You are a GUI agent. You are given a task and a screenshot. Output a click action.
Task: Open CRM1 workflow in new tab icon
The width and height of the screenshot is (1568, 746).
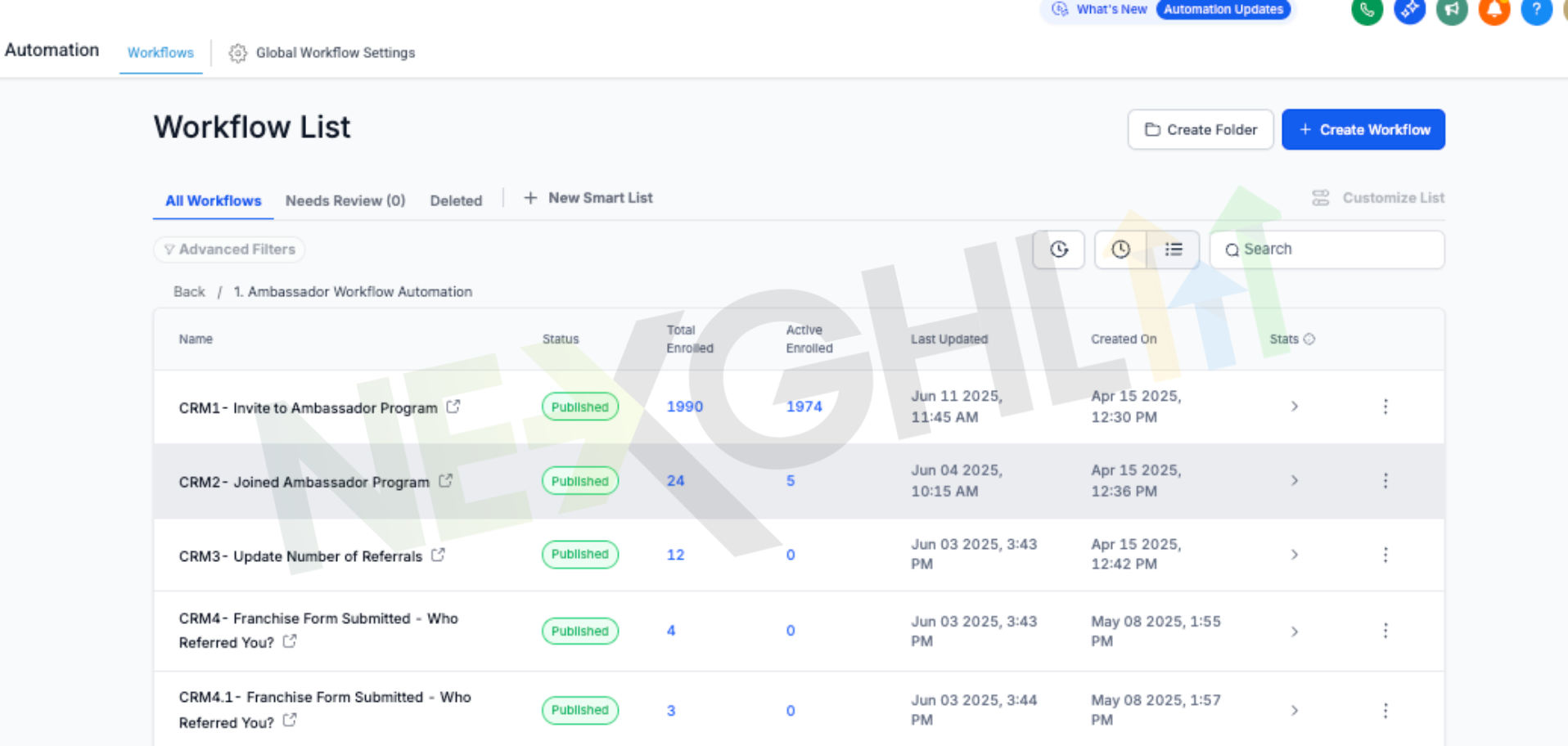pyautogui.click(x=453, y=407)
